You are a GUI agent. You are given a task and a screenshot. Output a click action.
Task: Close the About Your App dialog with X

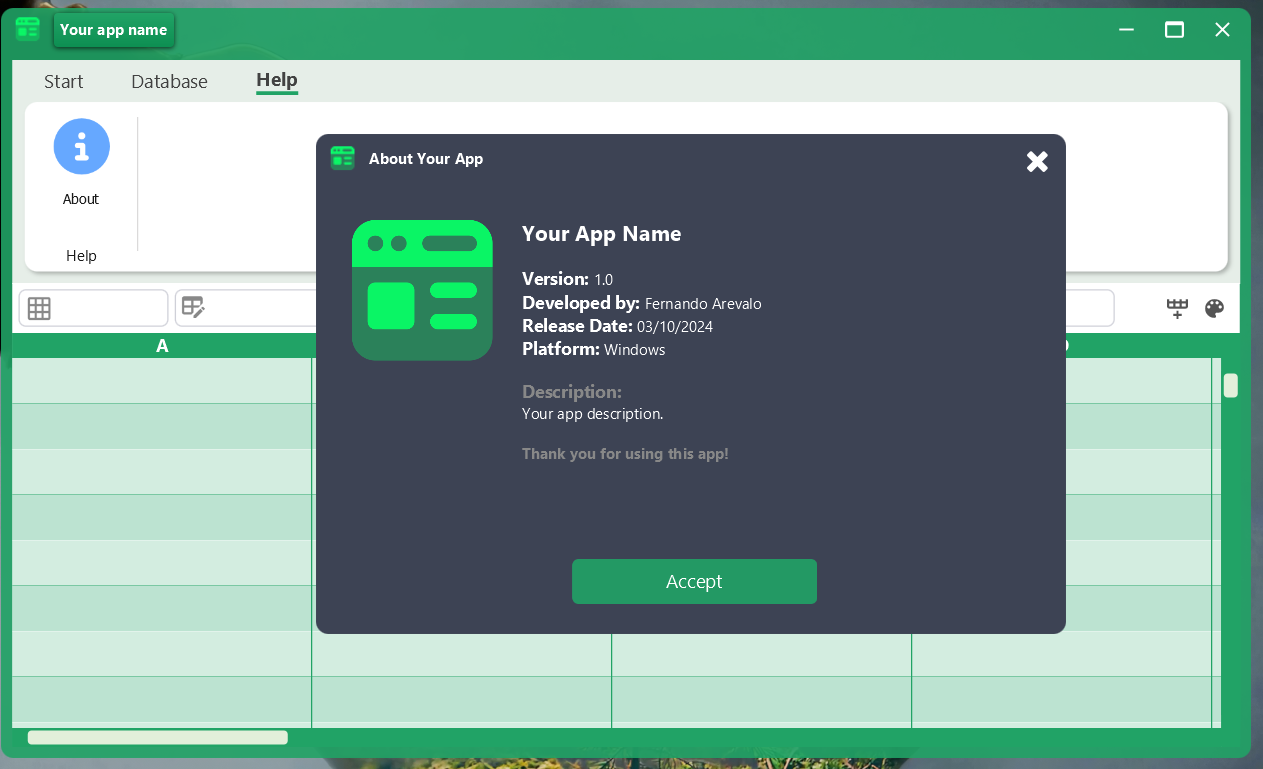(x=1037, y=161)
